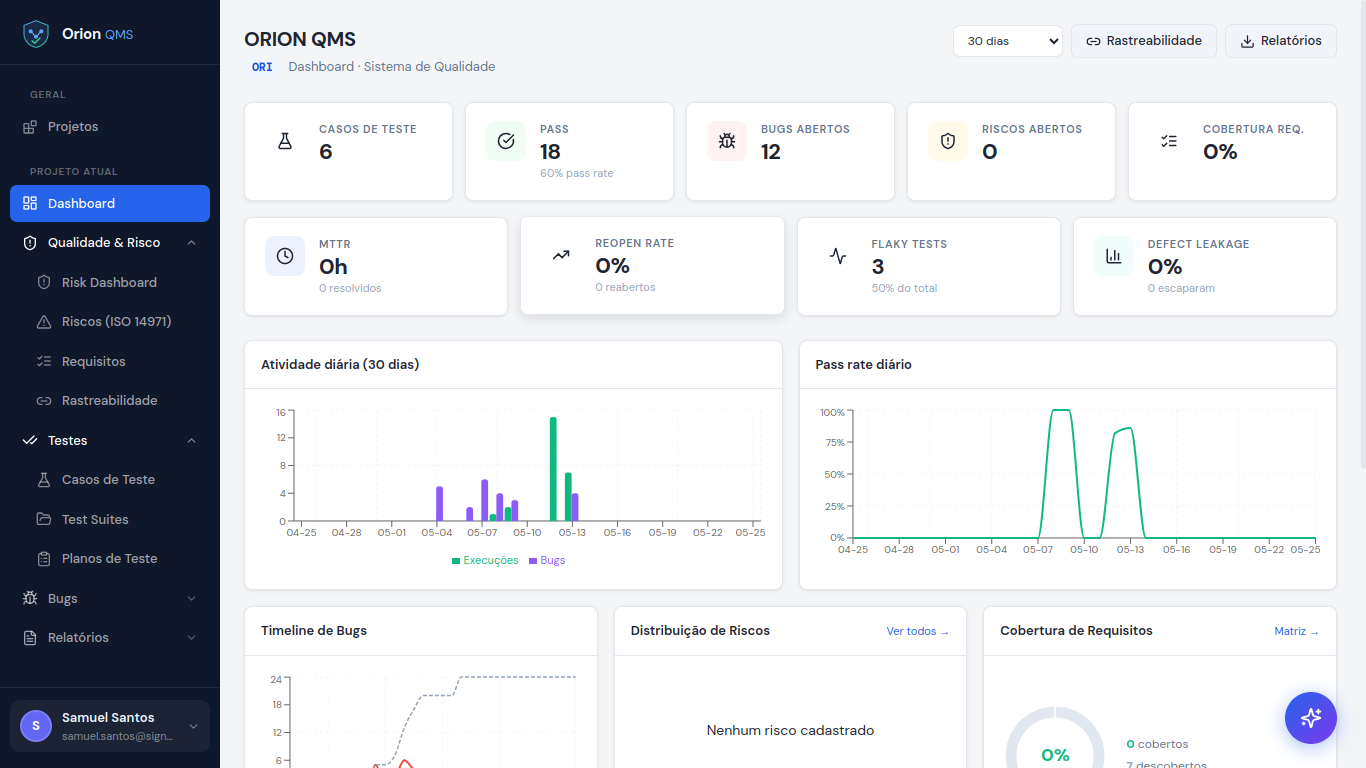Screen dimensions: 1366x768
Task: Expand the Bugs section chevron
Action: 192,598
